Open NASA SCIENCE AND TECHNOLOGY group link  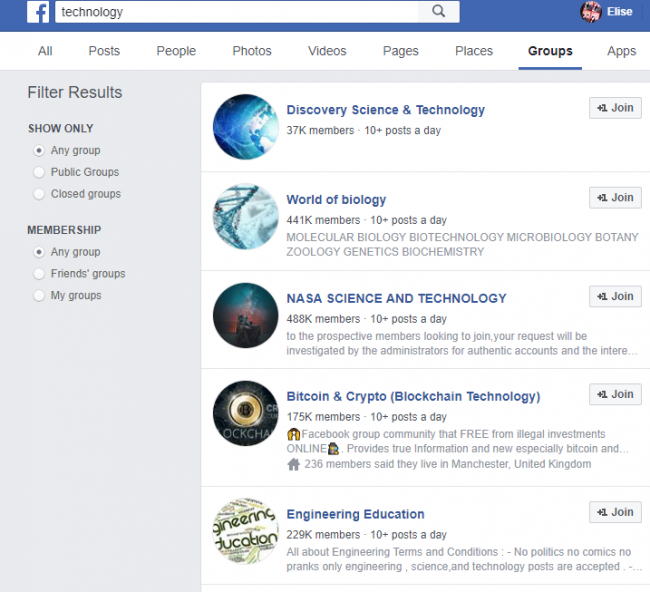[x=396, y=298]
